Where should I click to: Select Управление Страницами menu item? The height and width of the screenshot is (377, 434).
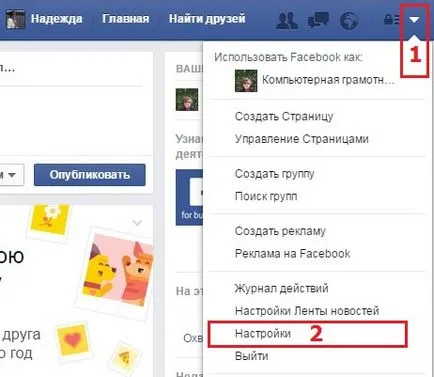(x=302, y=139)
